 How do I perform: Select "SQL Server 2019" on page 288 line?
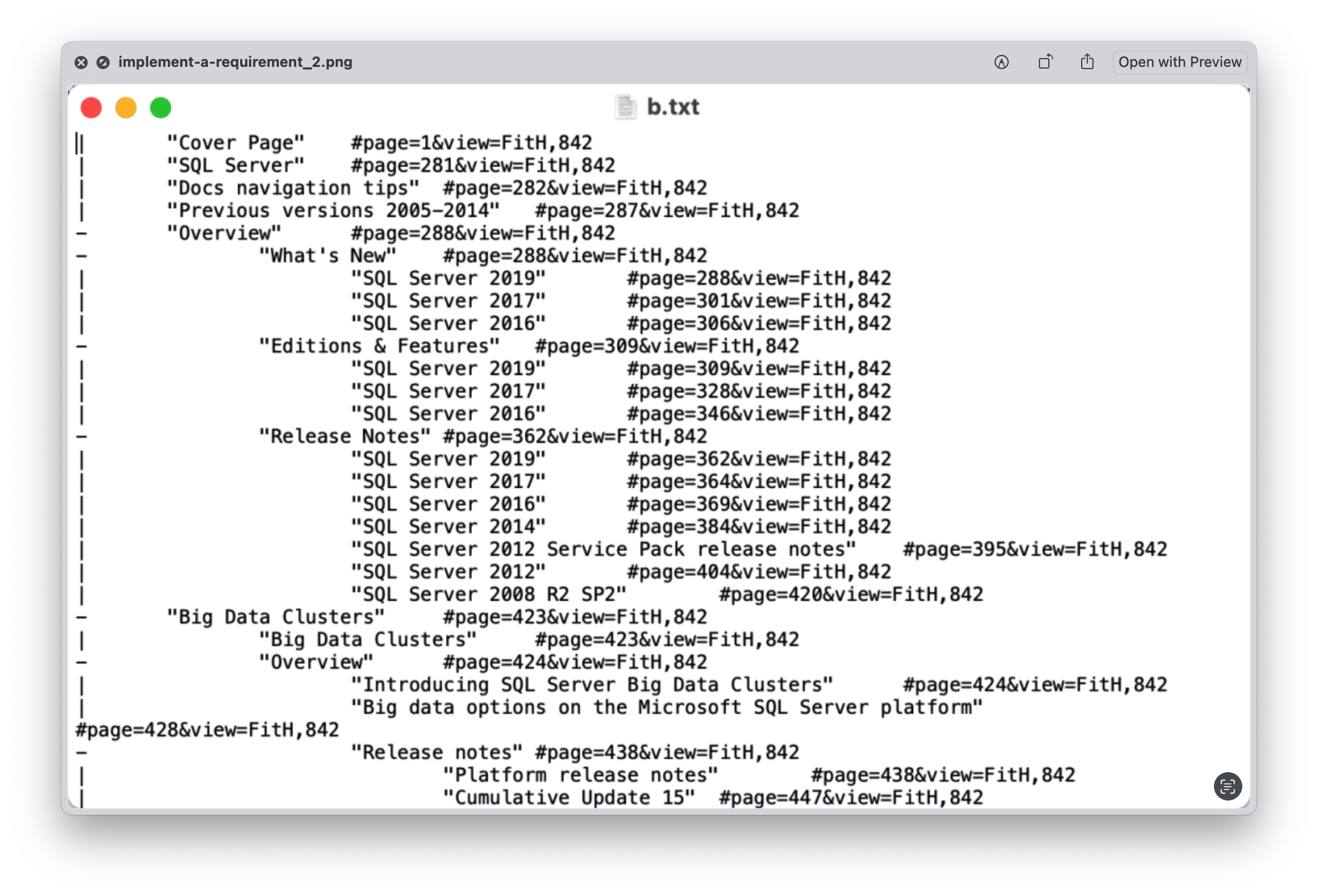tap(448, 278)
